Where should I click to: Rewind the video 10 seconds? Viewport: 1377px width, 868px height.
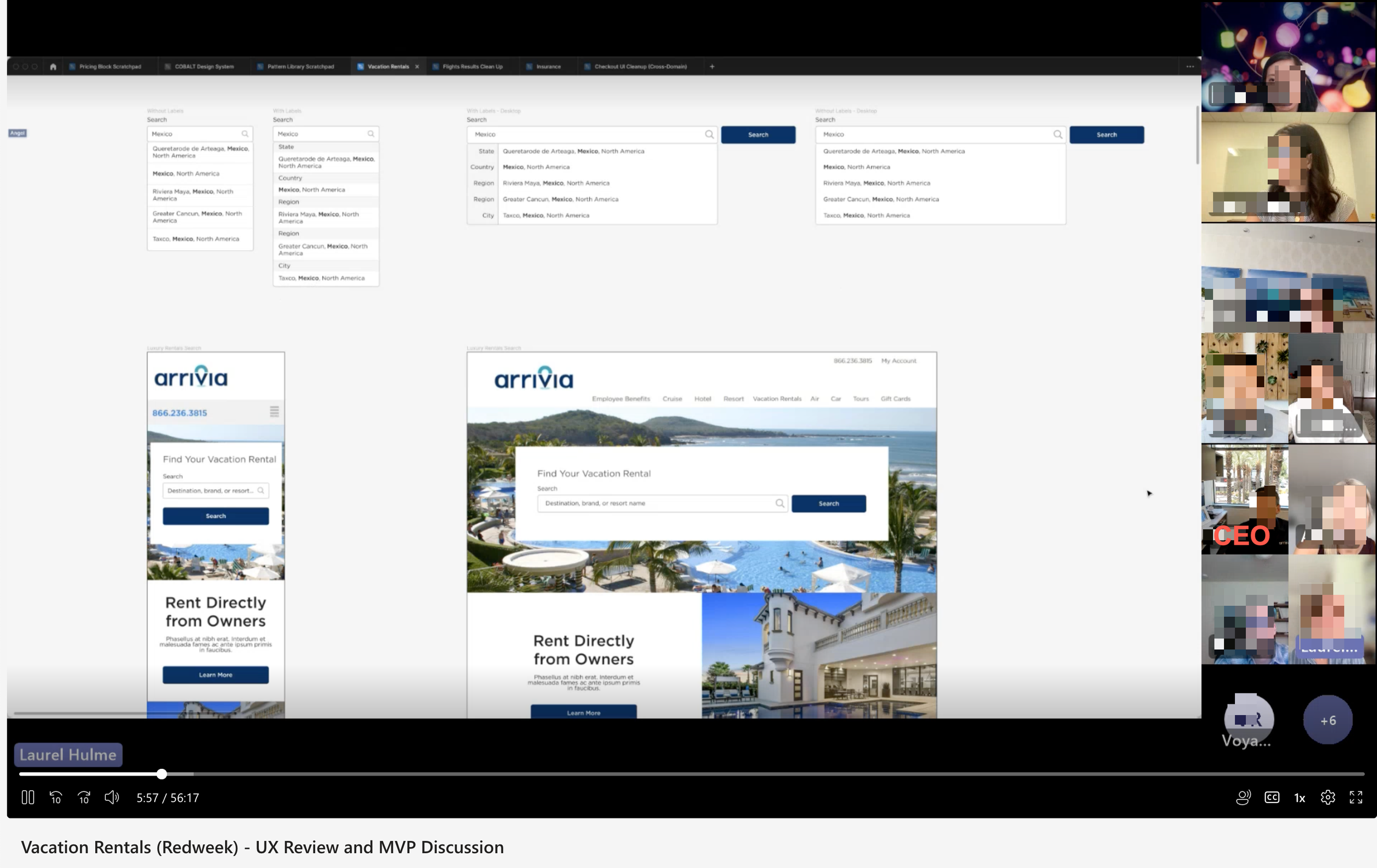[x=56, y=797]
